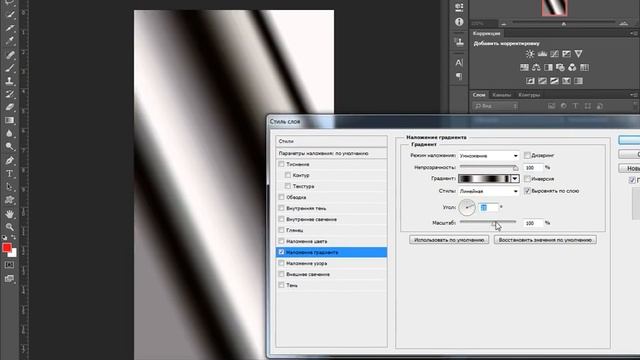
Task: Select the Gradient tool
Action: pyautogui.click(x=10, y=120)
